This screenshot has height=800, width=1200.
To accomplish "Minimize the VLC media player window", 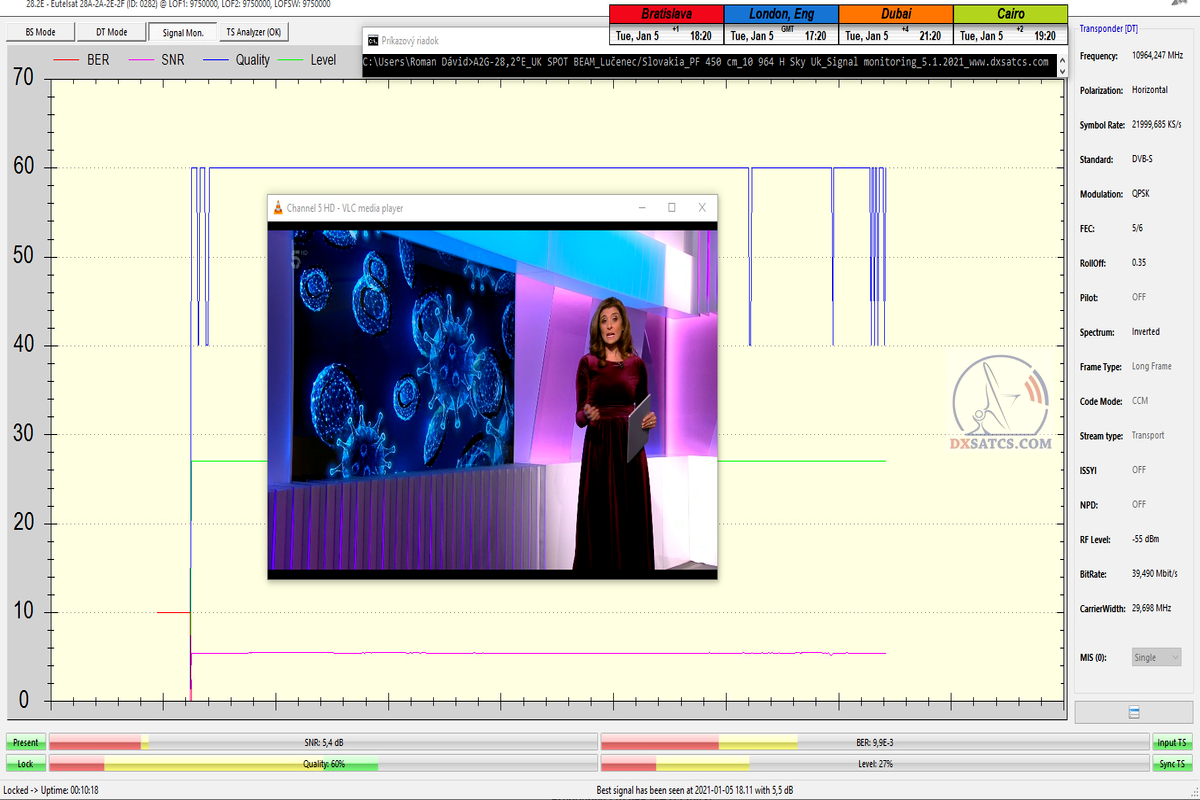I will coord(641,208).
